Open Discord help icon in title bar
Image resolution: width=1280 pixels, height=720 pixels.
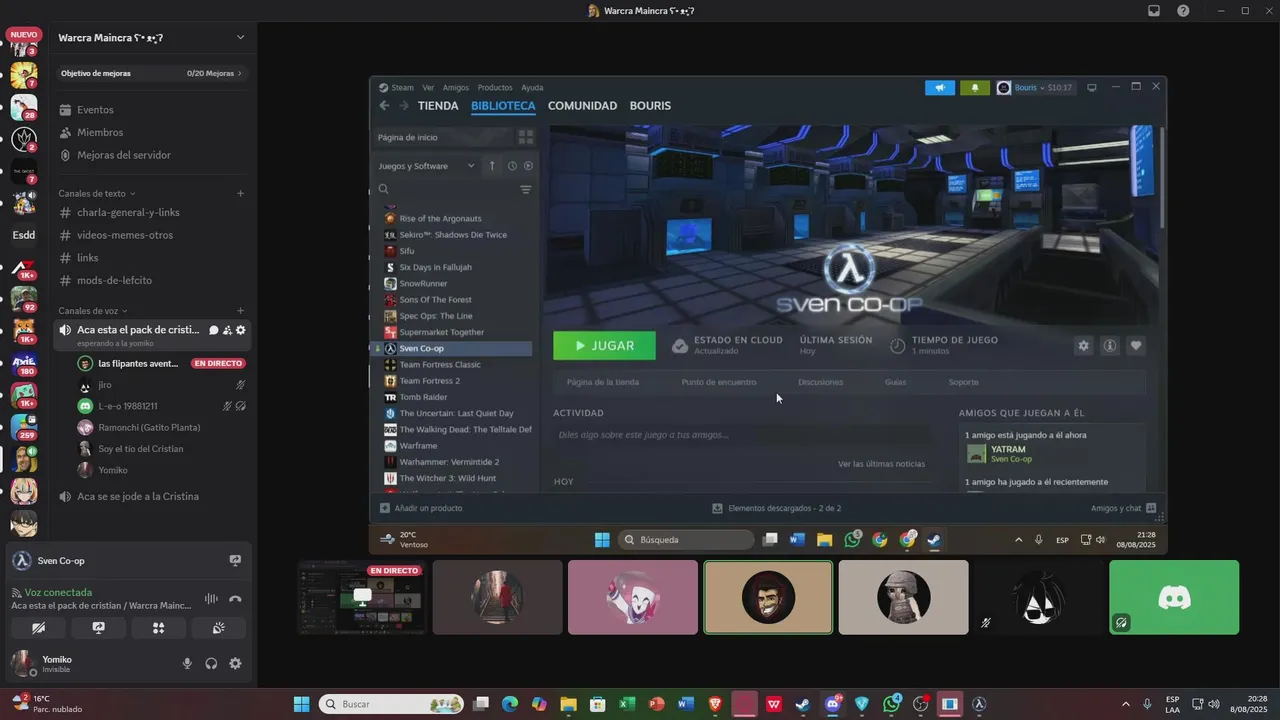pyautogui.click(x=1183, y=11)
